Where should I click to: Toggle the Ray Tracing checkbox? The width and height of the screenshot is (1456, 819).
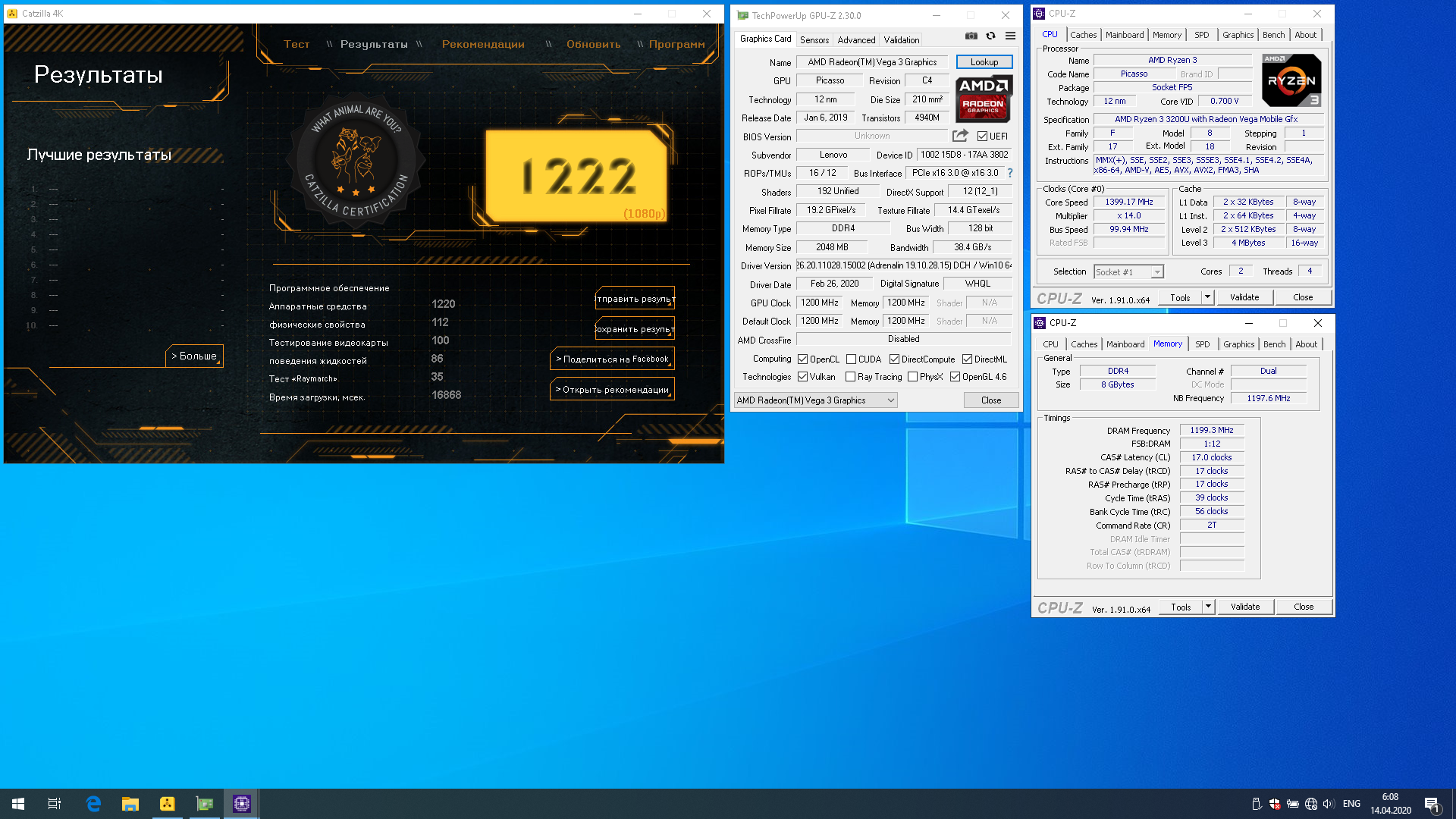850,377
